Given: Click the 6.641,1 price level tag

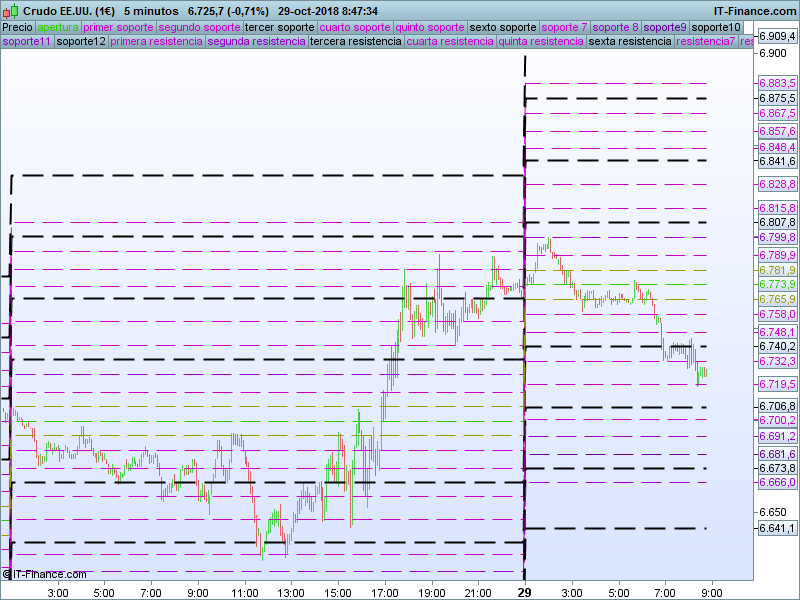Looking at the screenshot, I should pyautogui.click(x=777, y=528).
